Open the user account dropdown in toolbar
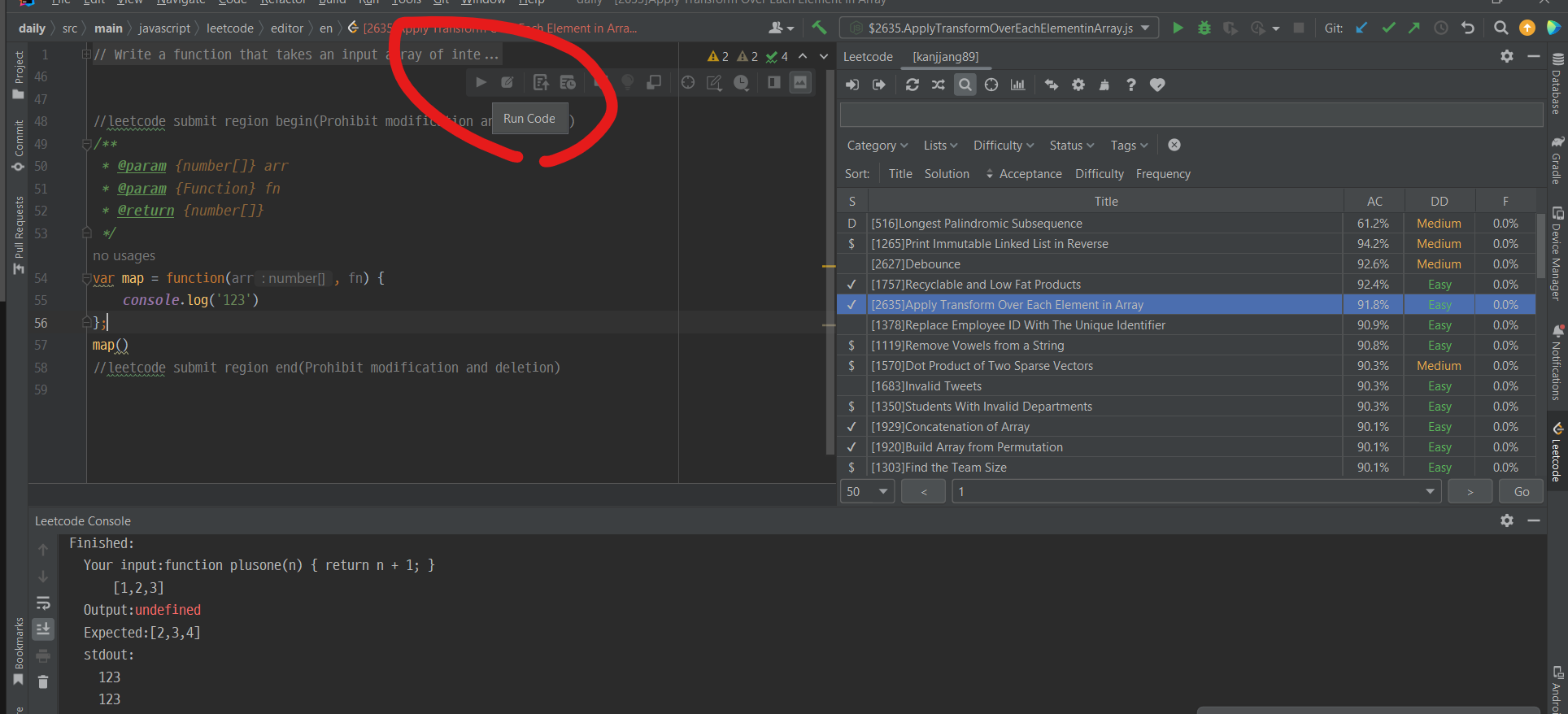This screenshot has height=714, width=1568. coord(781,28)
